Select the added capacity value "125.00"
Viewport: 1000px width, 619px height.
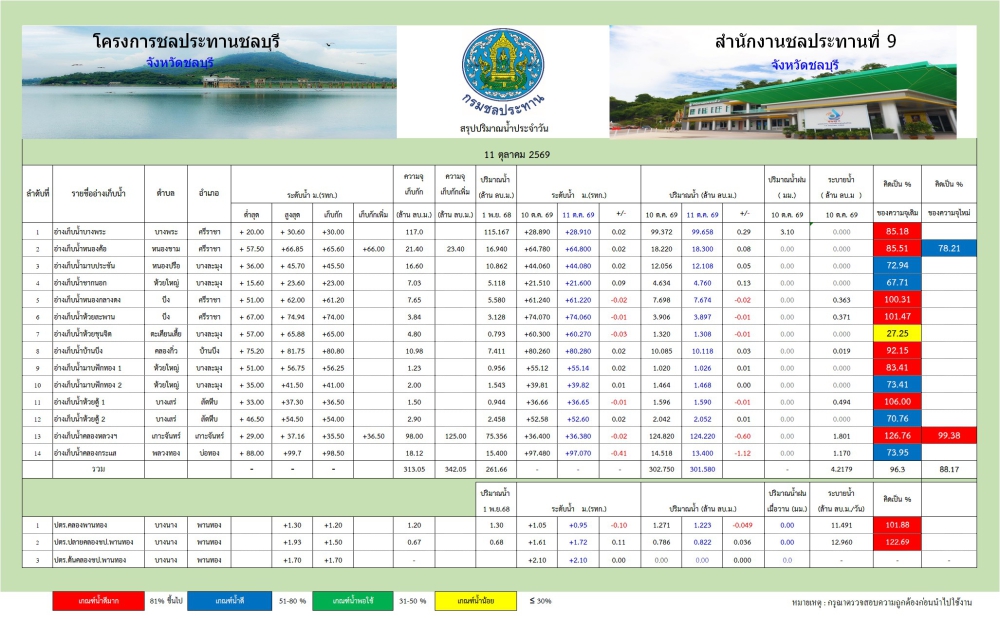[x=455, y=436]
